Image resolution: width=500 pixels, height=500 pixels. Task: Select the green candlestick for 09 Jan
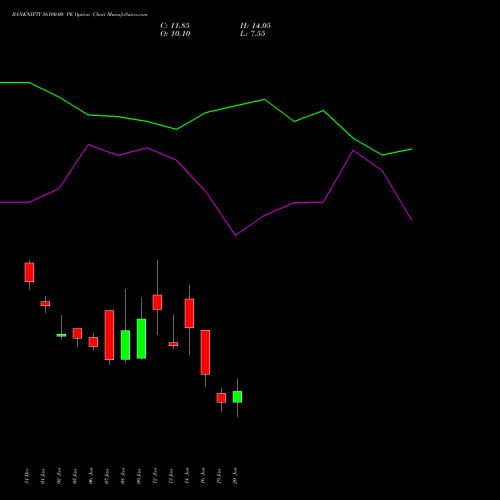(x=141, y=339)
